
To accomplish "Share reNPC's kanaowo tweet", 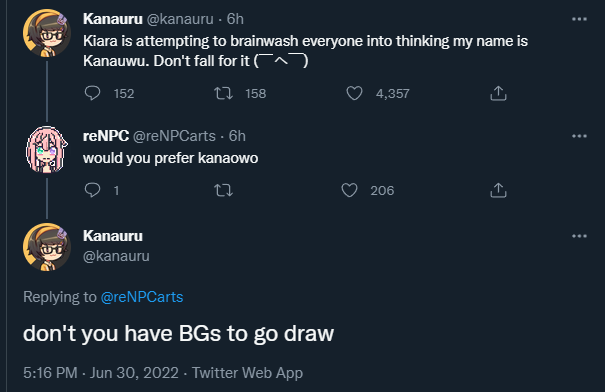I will tap(498, 190).
